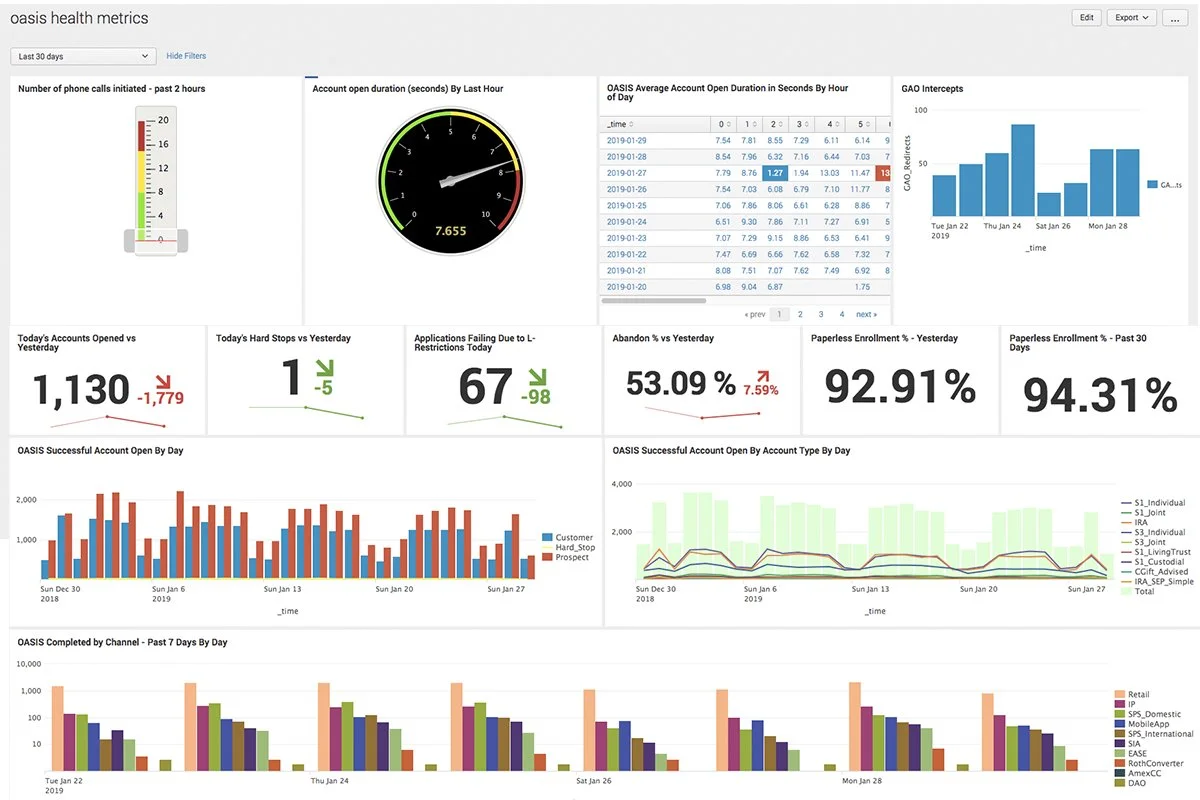Select page 1 in table pagination
Viewport: 1200px width, 800px height.
click(x=779, y=314)
